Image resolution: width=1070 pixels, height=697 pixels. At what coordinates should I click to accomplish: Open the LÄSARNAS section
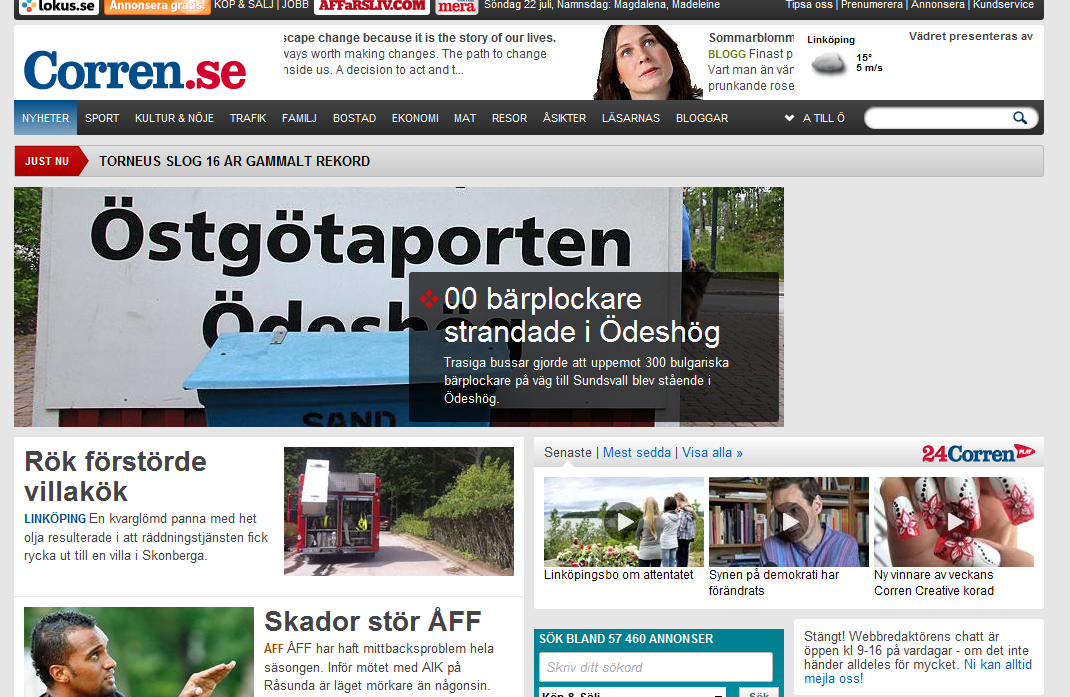click(631, 118)
